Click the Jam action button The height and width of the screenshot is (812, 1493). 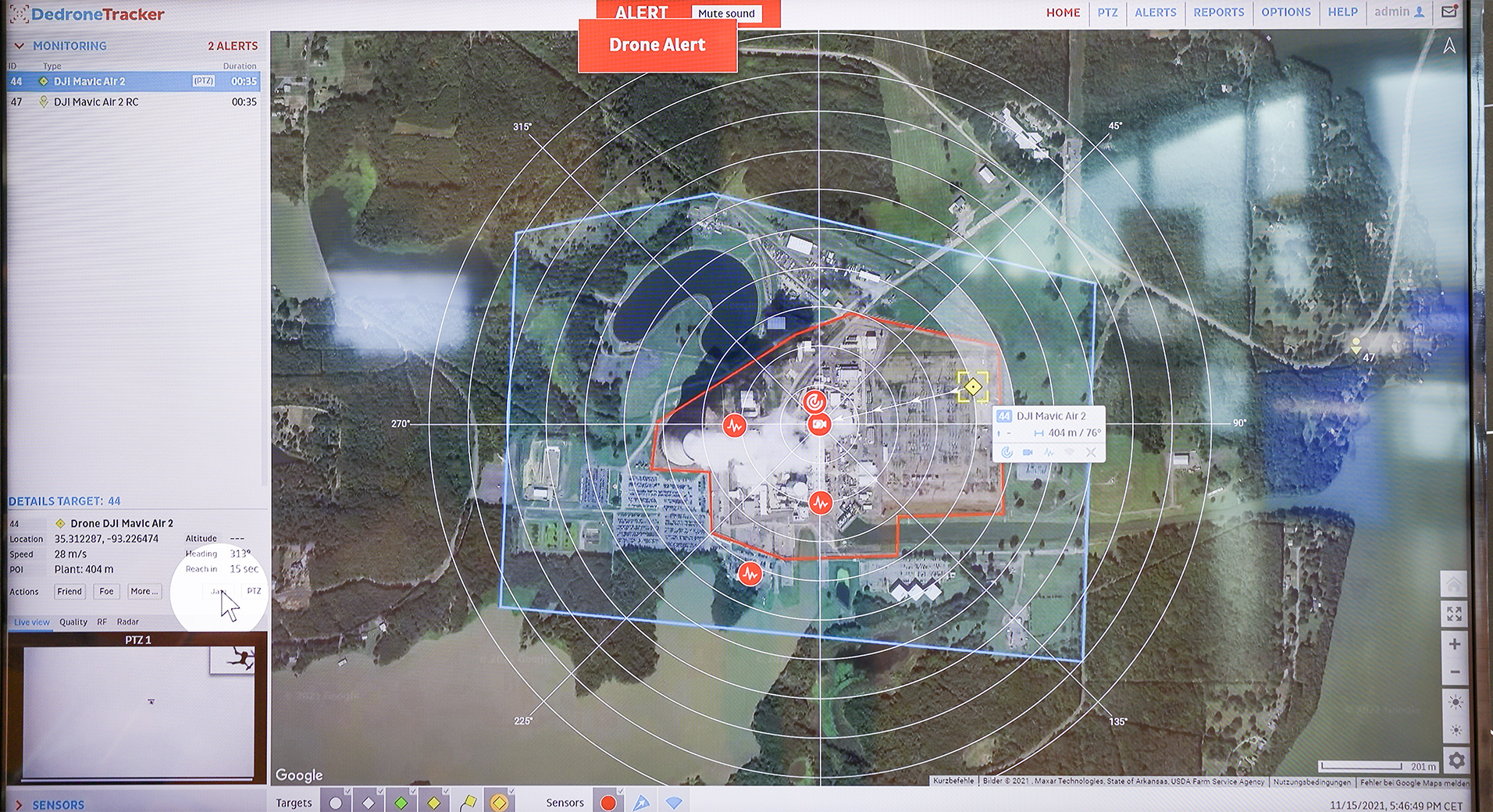(x=218, y=592)
